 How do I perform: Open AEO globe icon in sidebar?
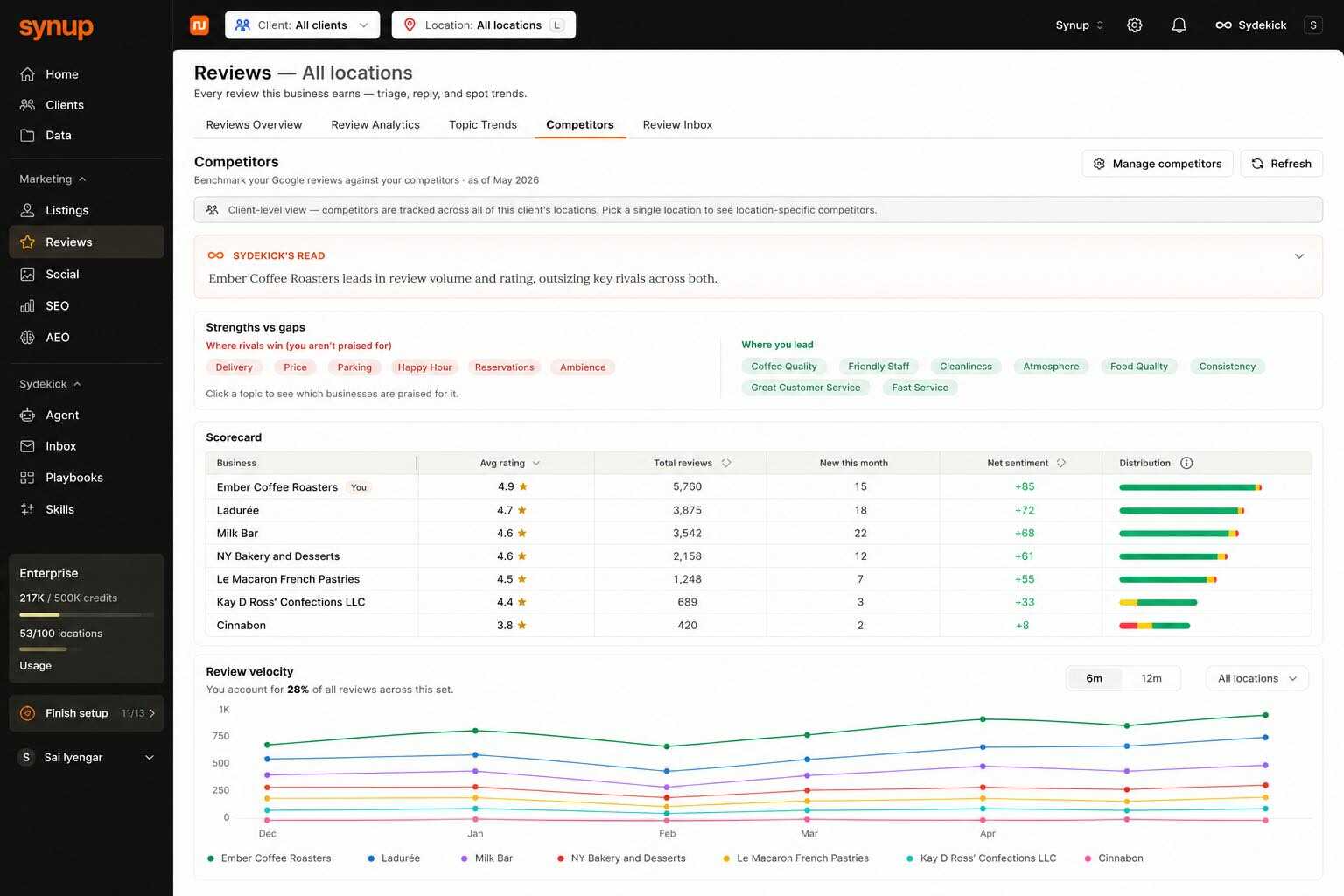click(x=28, y=338)
